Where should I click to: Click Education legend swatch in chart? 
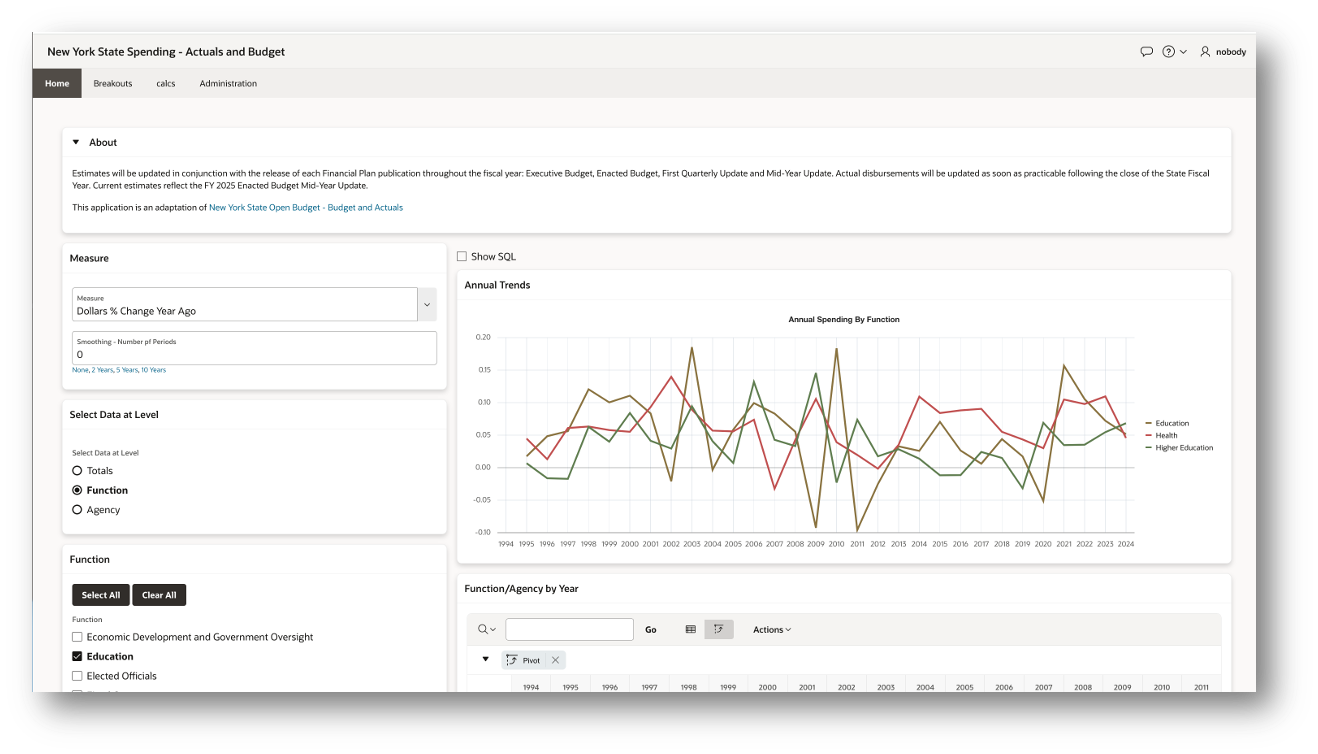(1149, 423)
